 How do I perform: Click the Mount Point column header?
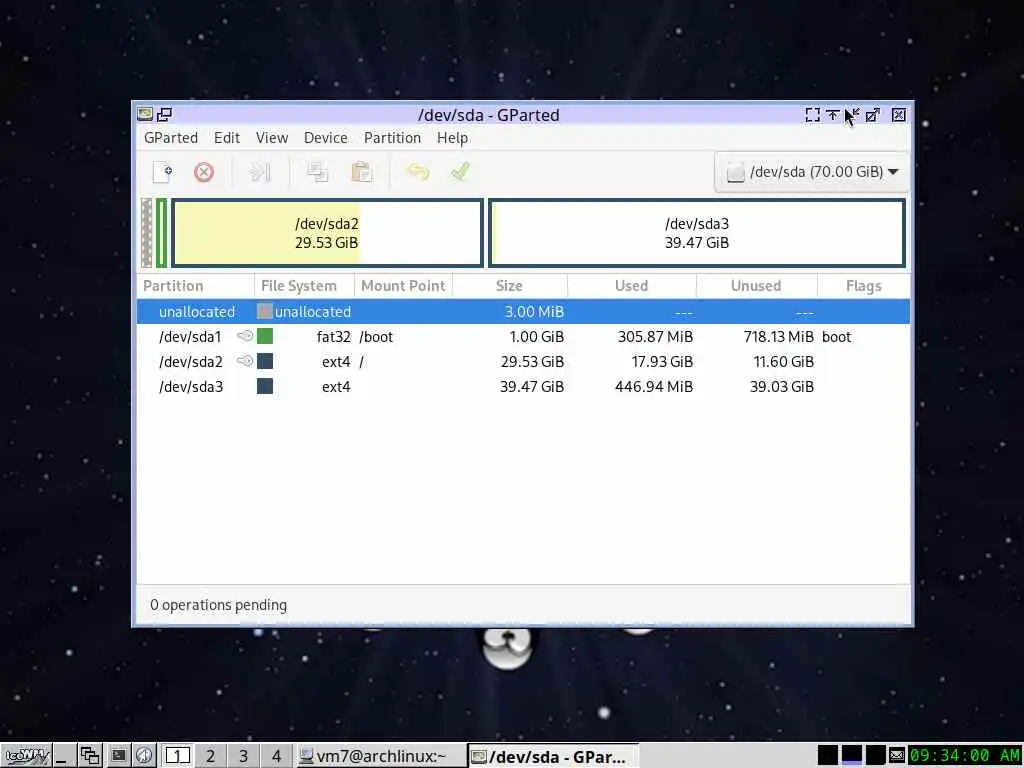403,286
